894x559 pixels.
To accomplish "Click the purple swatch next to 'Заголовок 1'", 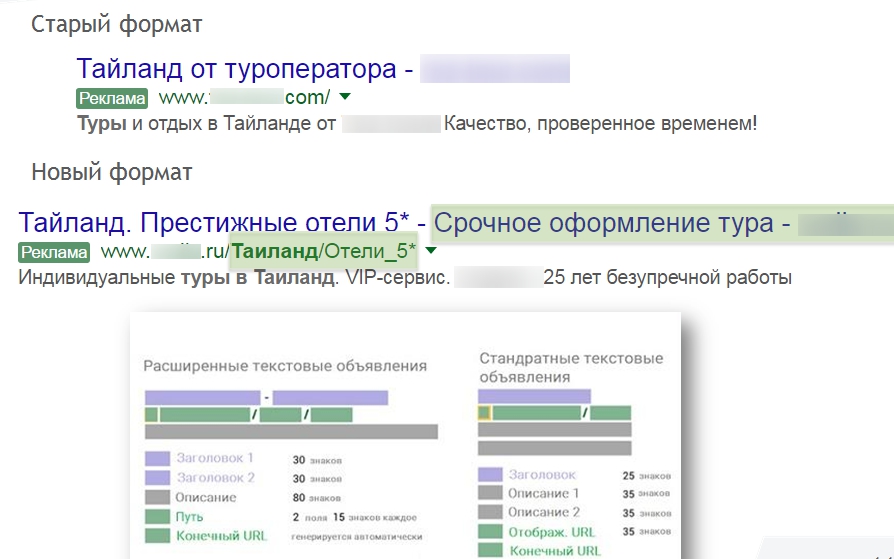I will coord(158,458).
